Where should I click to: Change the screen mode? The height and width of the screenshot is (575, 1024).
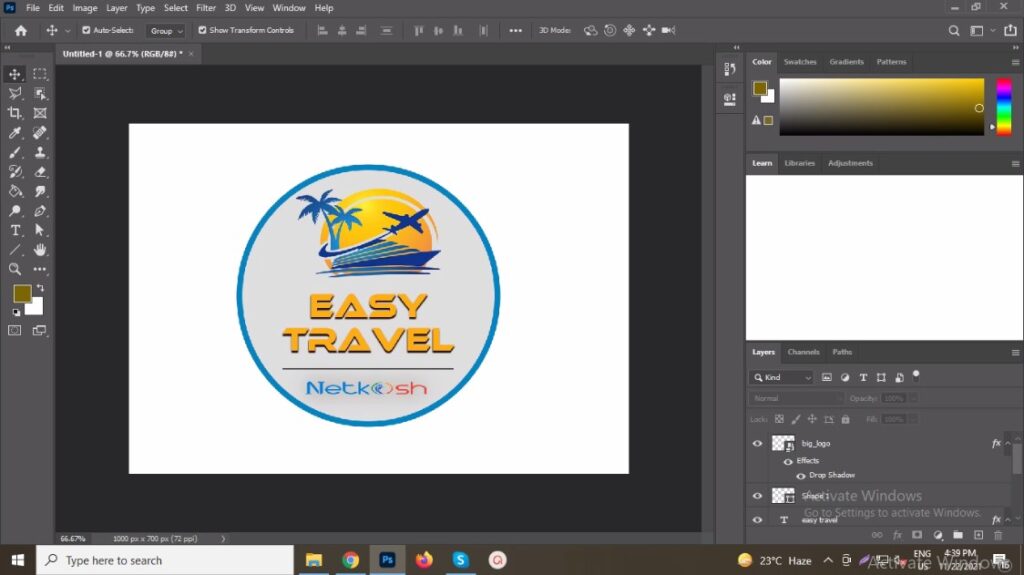(x=40, y=331)
